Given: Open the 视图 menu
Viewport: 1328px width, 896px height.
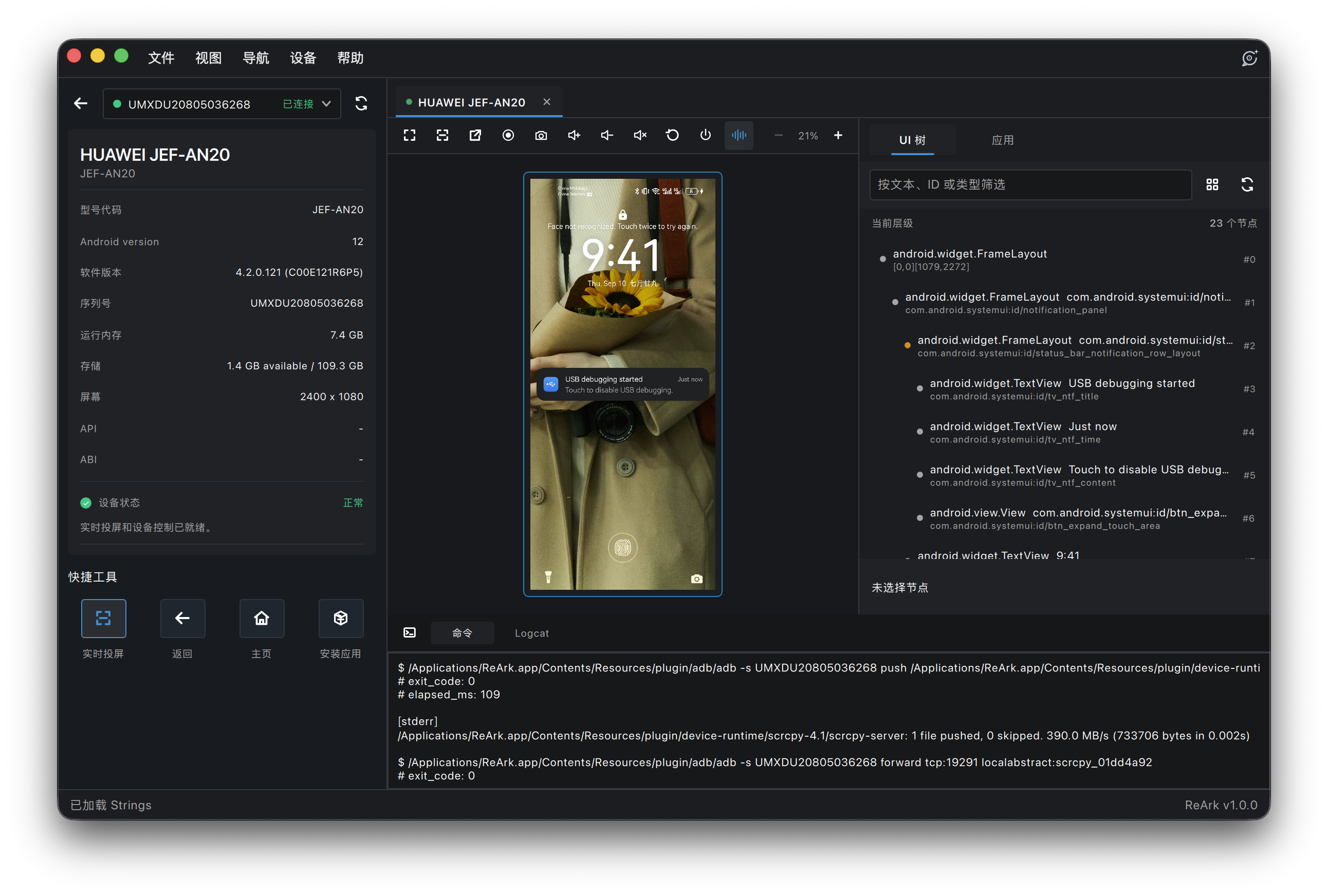Looking at the screenshot, I should tap(208, 58).
